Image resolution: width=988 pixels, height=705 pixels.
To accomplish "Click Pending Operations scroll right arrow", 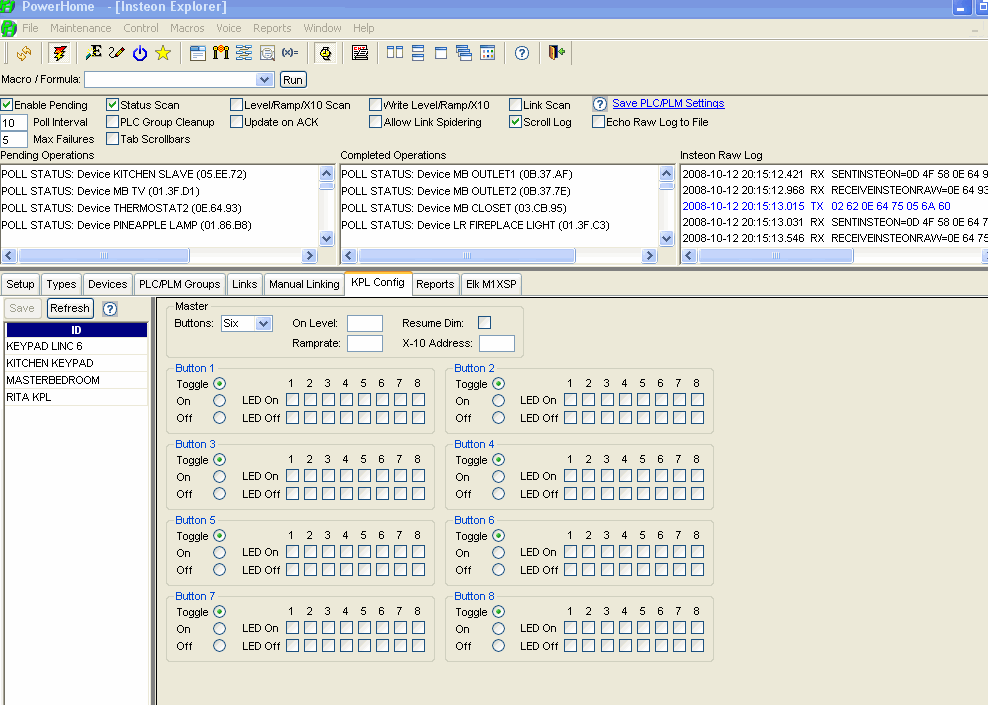I will (x=309, y=255).
